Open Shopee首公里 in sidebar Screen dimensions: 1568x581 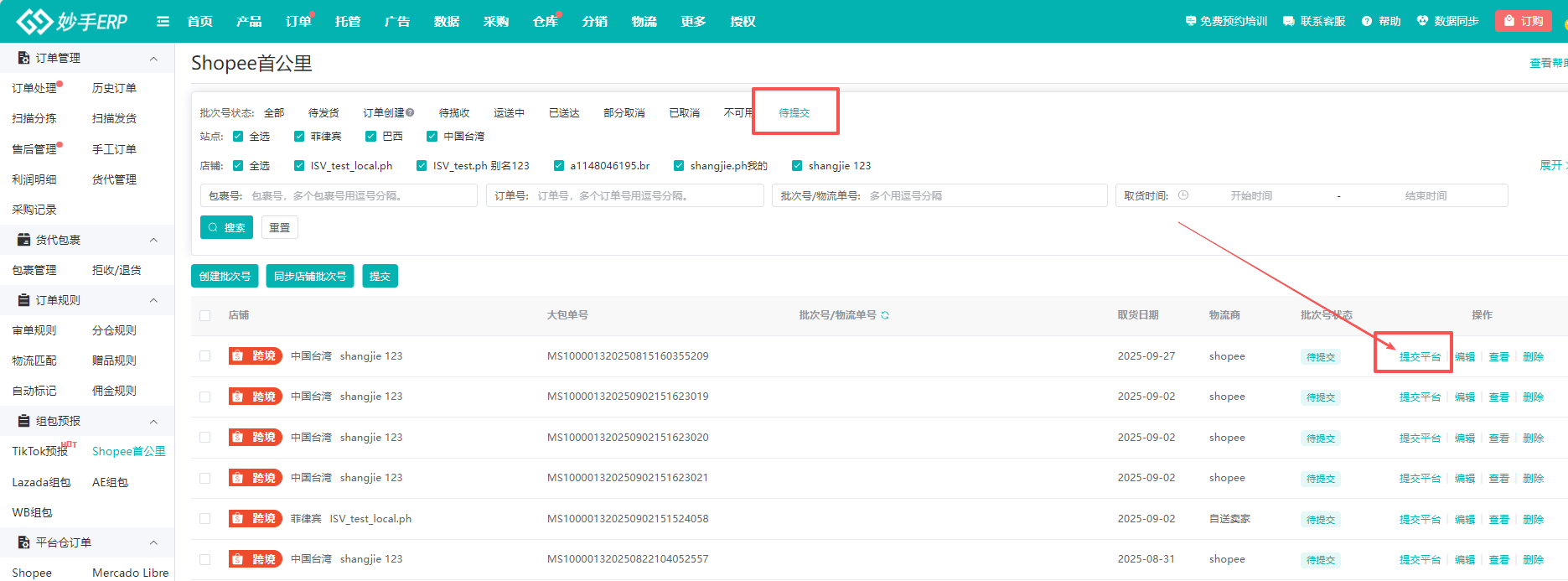click(x=129, y=451)
